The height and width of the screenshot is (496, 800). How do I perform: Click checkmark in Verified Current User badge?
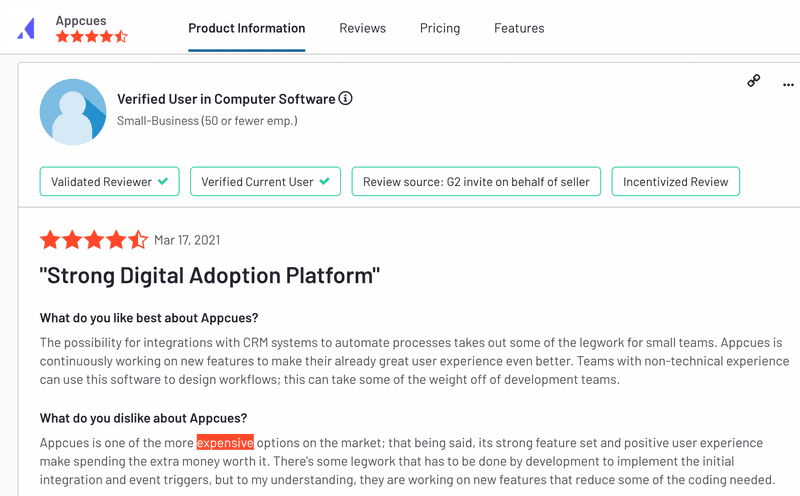click(x=324, y=181)
